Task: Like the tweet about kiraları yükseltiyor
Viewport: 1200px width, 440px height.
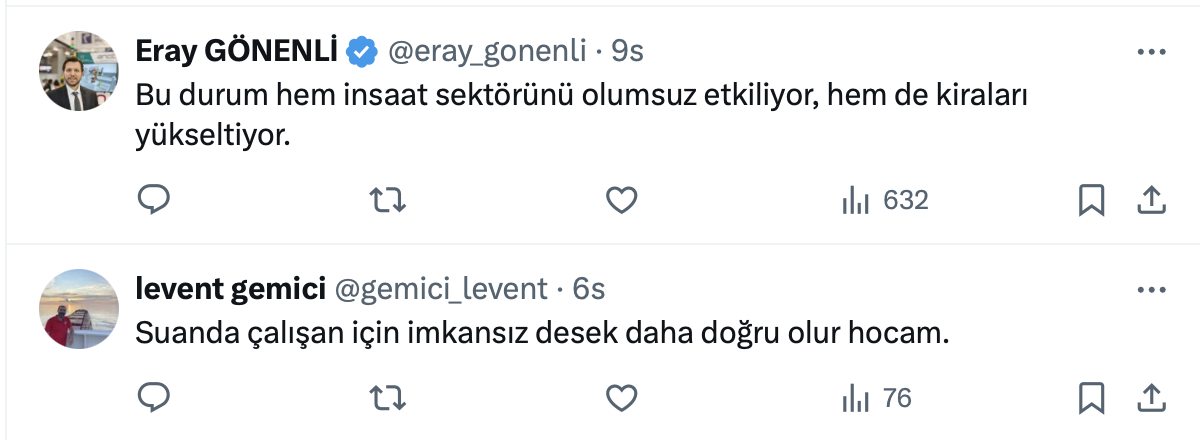Action: click(x=622, y=201)
